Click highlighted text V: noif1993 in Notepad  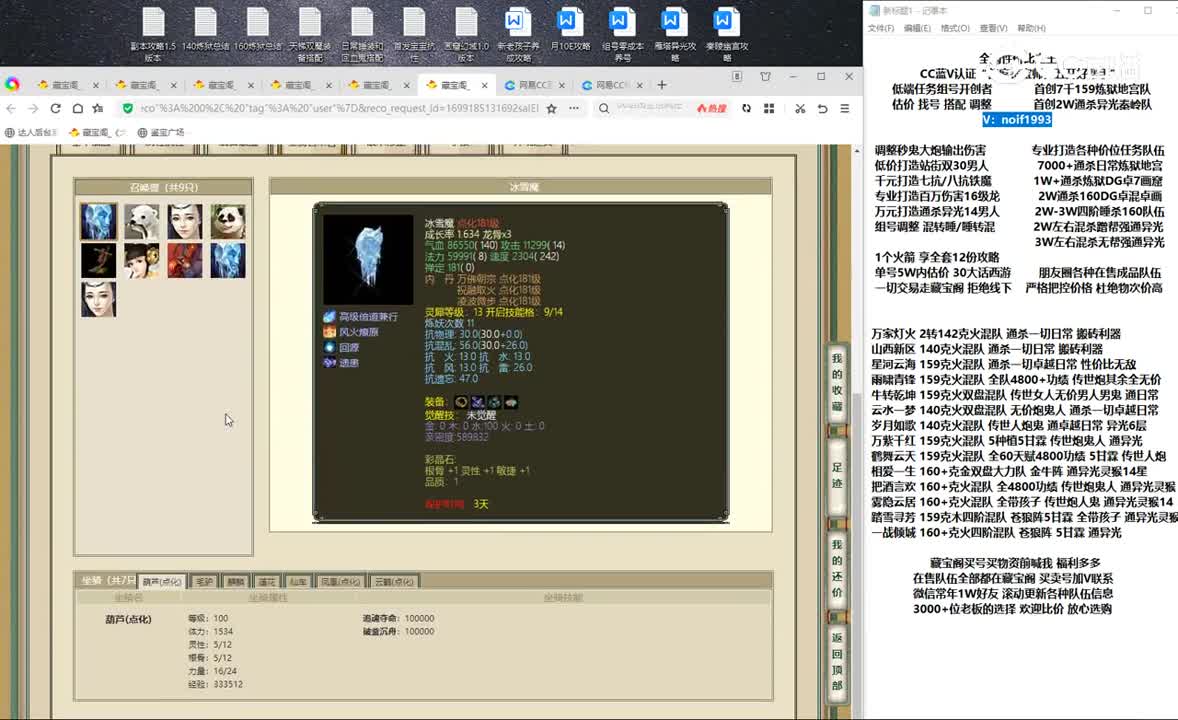1016,119
